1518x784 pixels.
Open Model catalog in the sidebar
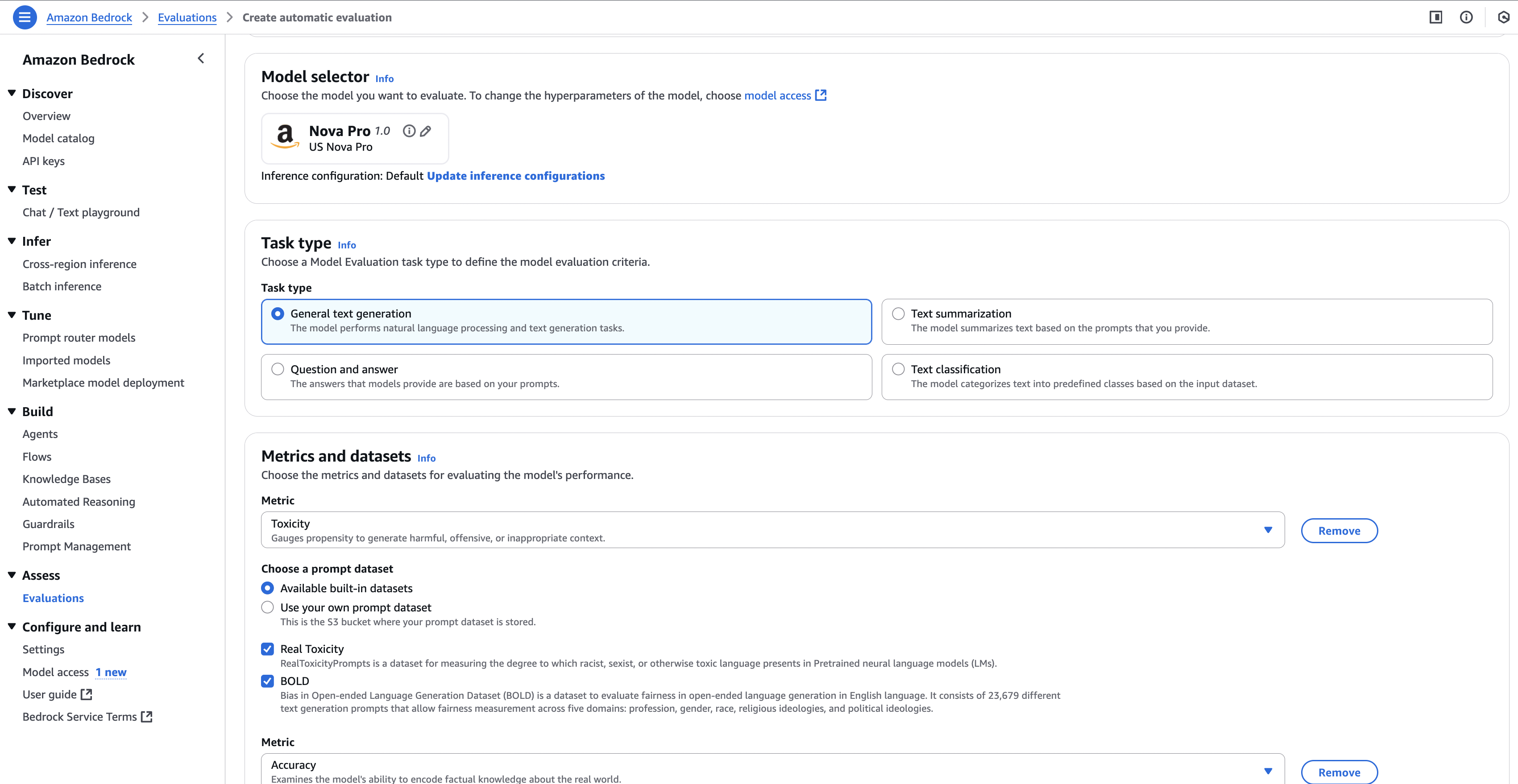58,138
